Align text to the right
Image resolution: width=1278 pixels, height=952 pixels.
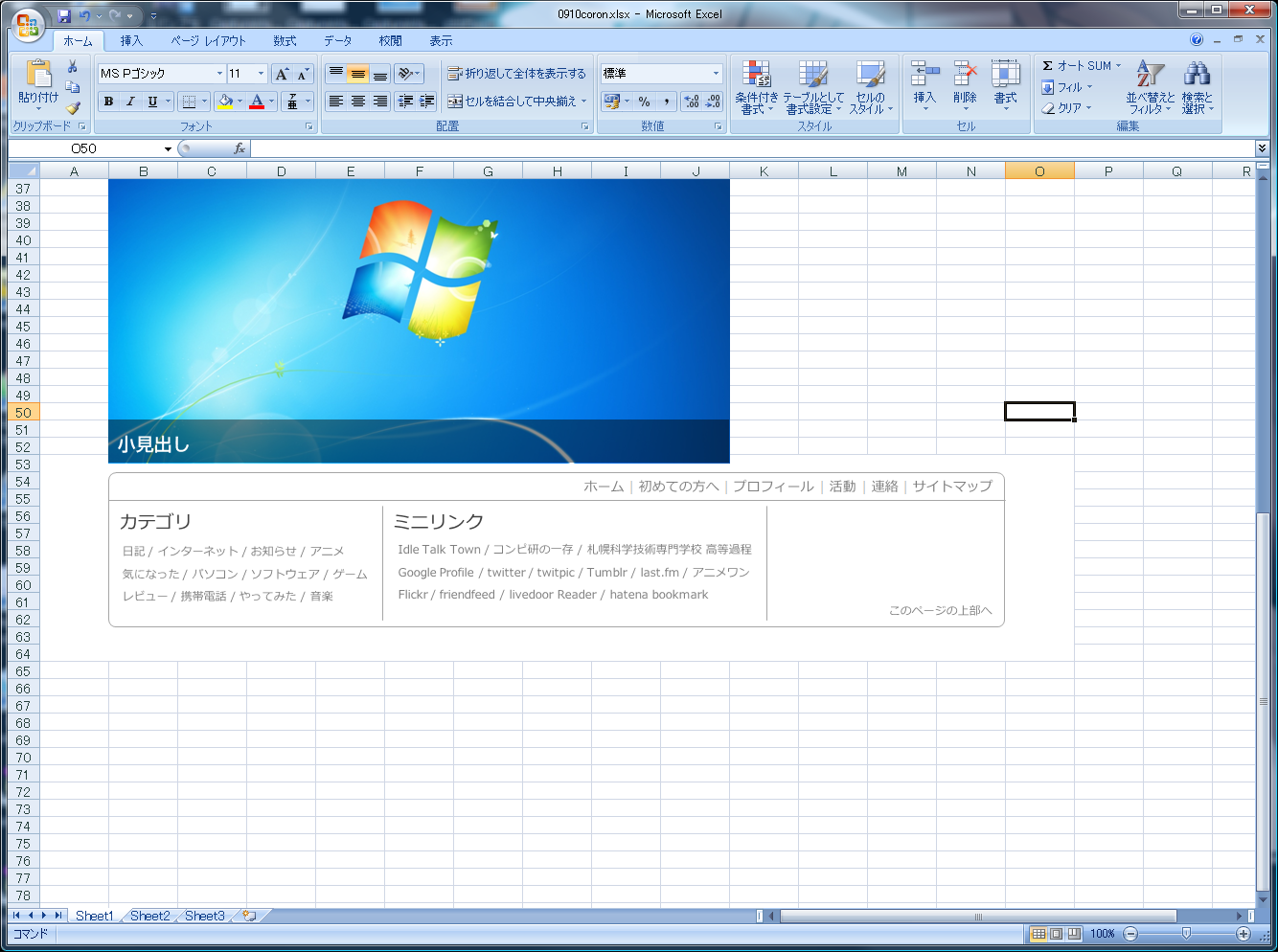(x=380, y=101)
